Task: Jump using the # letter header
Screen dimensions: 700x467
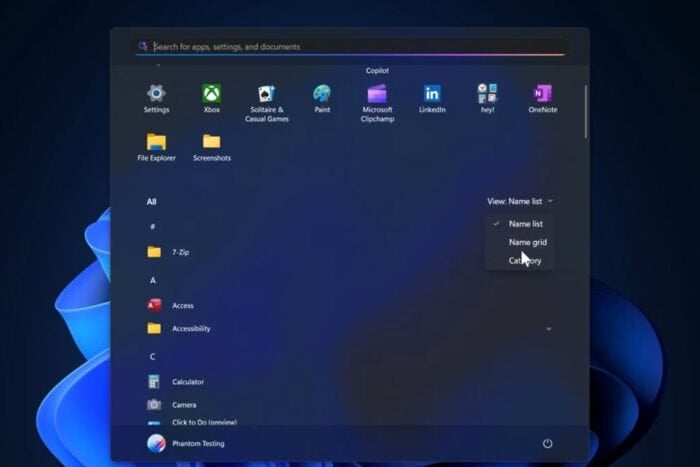Action: click(x=153, y=227)
